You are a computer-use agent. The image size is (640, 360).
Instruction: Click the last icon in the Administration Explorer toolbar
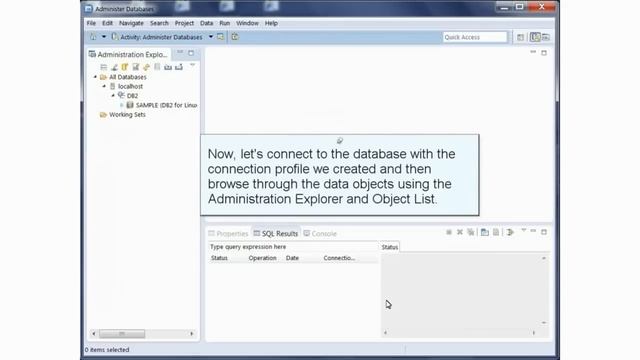[x=179, y=67]
